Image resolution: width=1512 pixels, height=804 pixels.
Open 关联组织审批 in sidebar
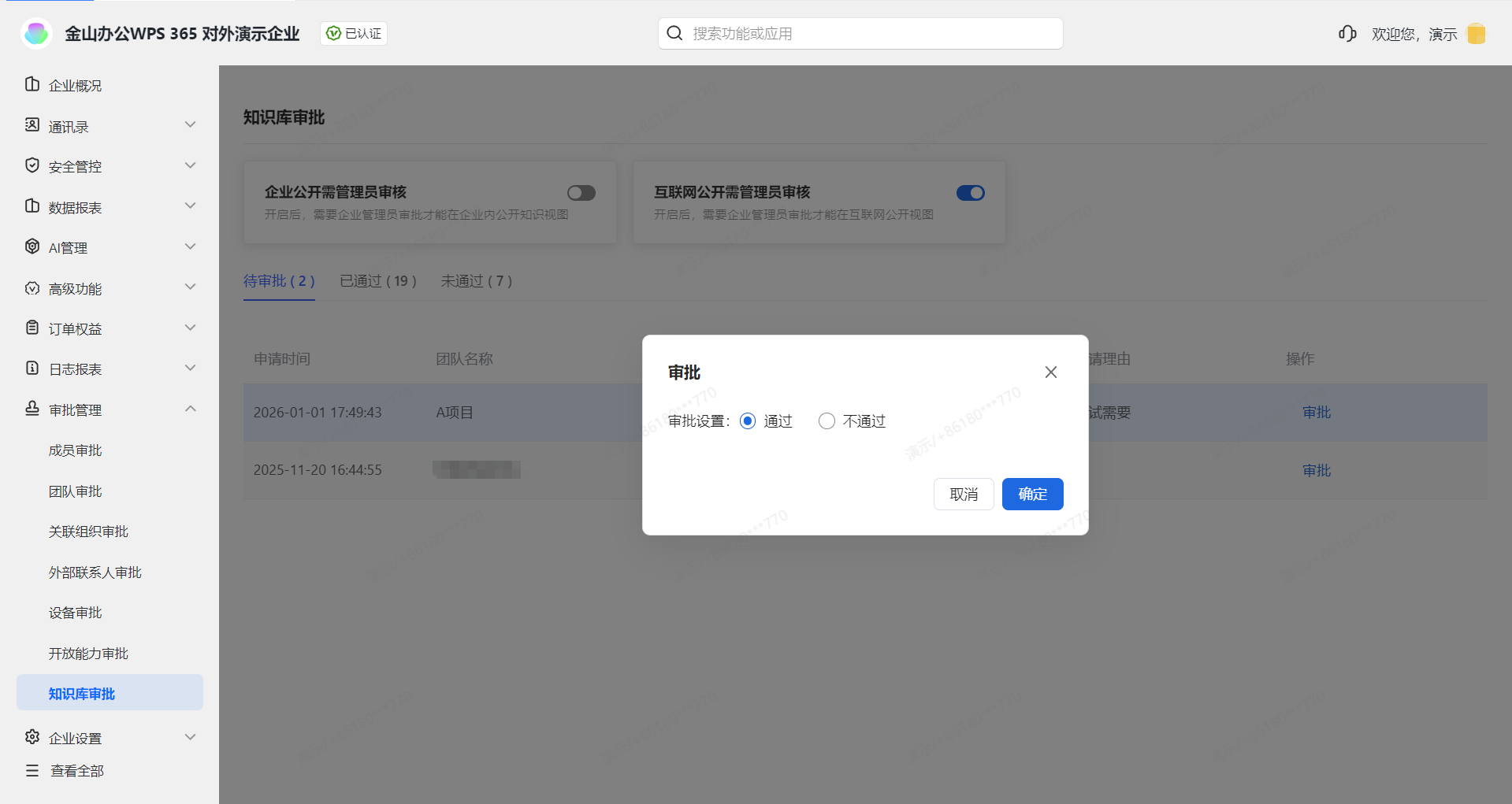88,532
